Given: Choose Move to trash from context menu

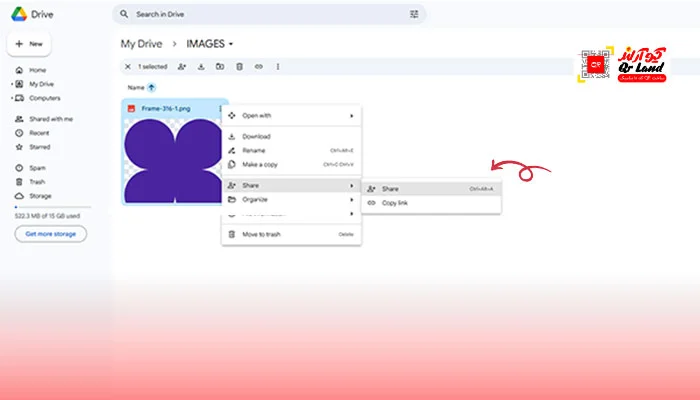Looking at the screenshot, I should pyautogui.click(x=263, y=234).
